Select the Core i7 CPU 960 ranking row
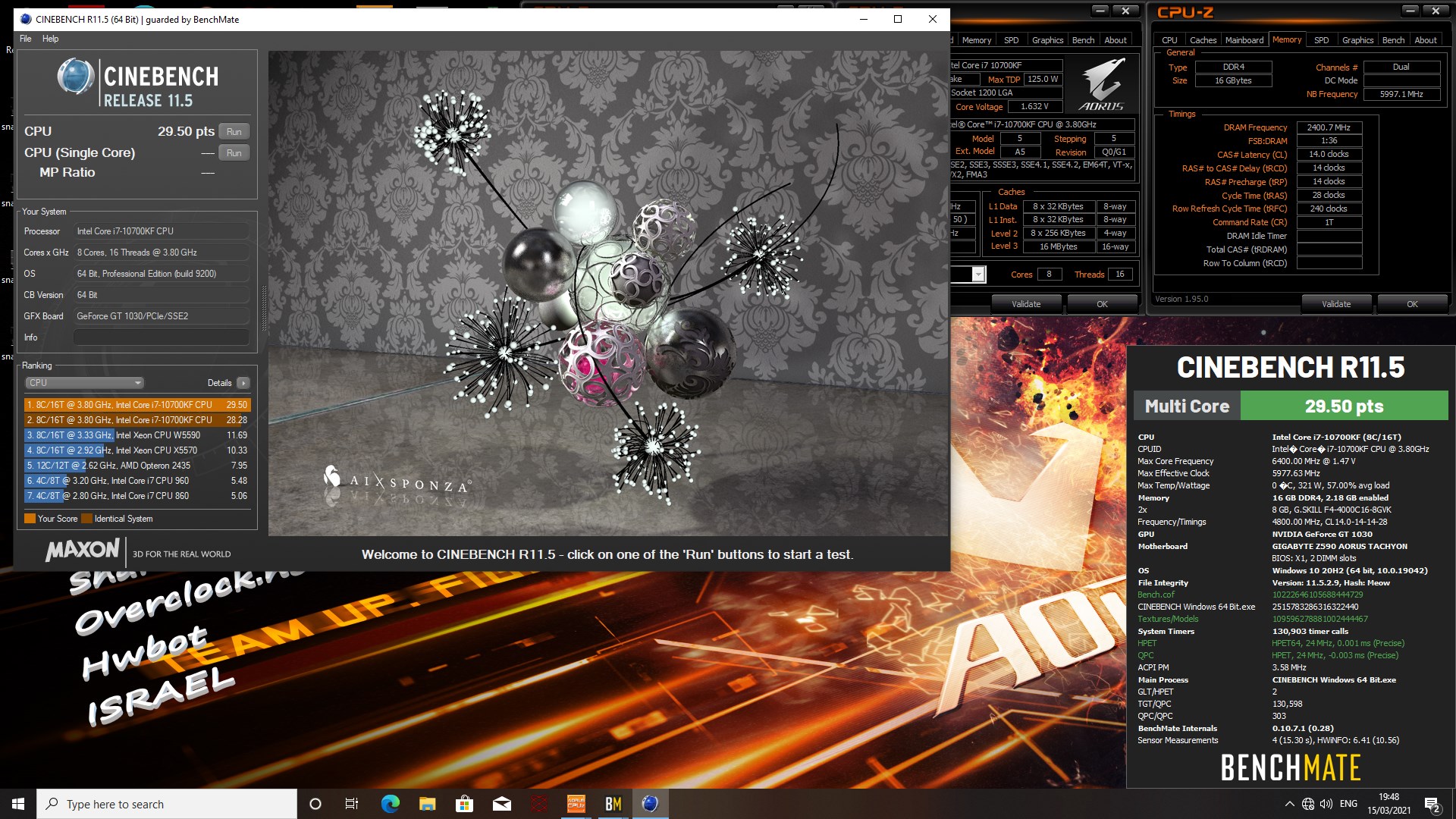 [x=137, y=481]
